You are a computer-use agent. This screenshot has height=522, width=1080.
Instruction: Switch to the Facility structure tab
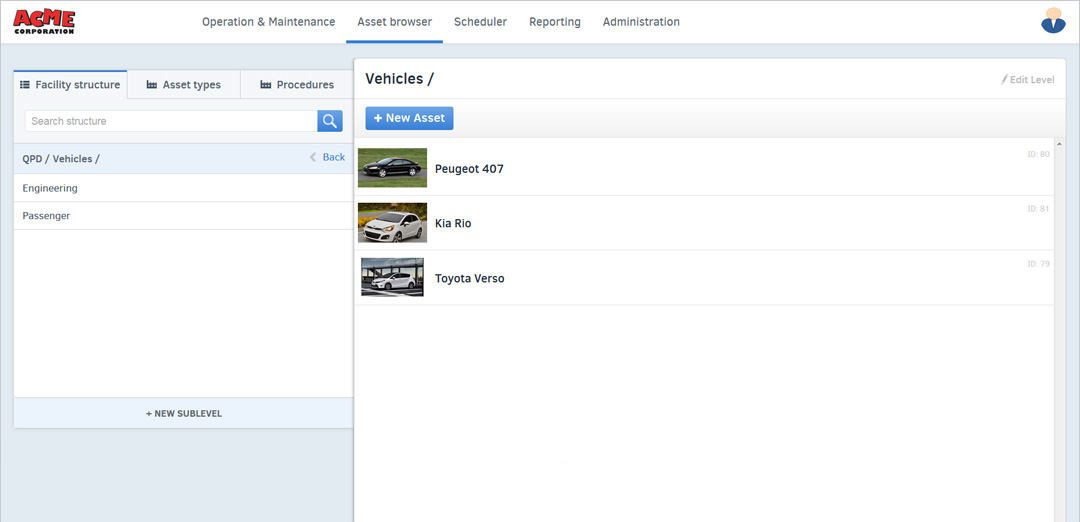coord(70,85)
